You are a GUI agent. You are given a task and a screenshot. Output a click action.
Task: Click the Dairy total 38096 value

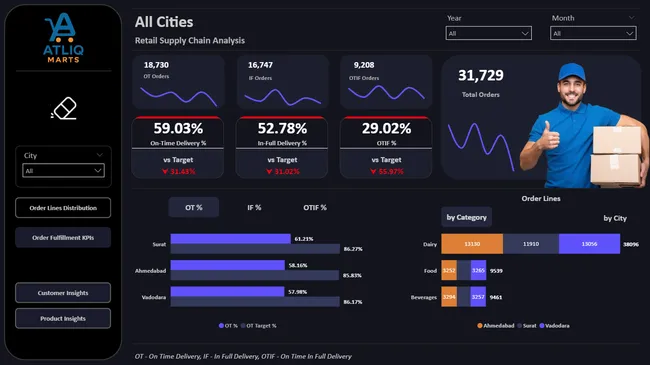(x=631, y=244)
